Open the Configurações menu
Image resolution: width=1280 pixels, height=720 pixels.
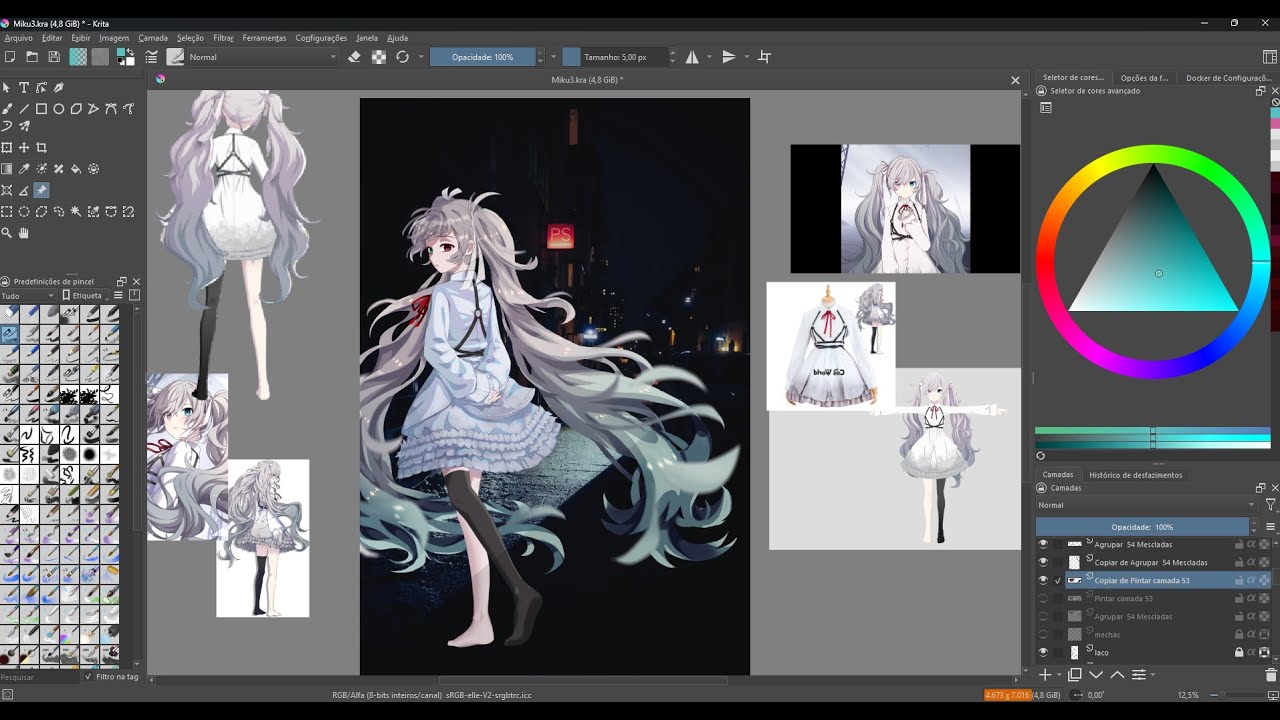(321, 38)
